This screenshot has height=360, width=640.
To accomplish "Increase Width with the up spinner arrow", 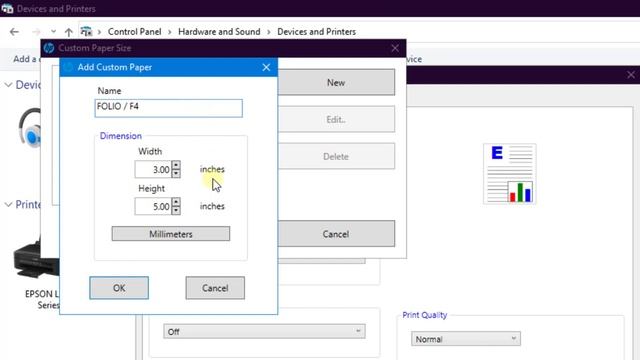I will coord(176,165).
